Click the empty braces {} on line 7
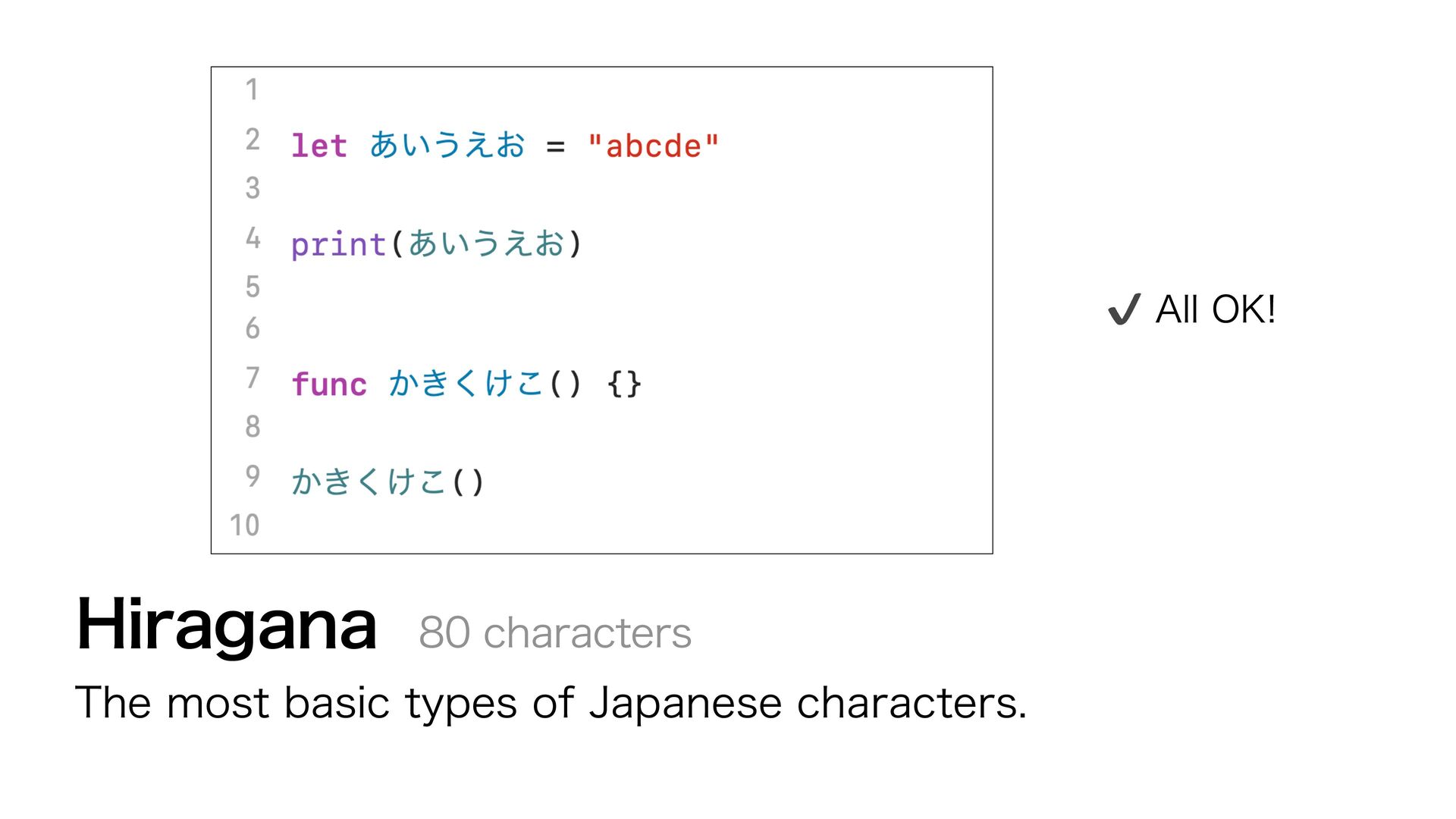The height and width of the screenshot is (819, 1456). (x=624, y=384)
